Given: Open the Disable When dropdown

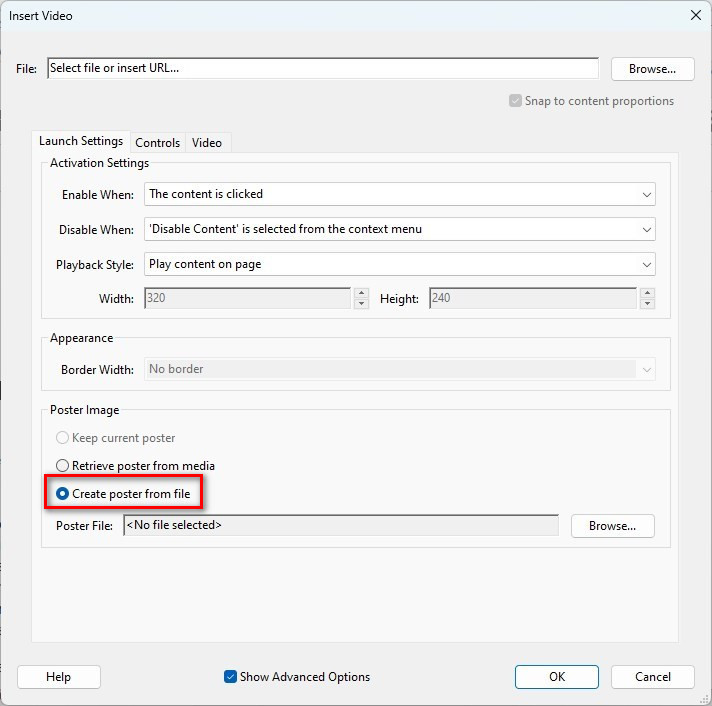Looking at the screenshot, I should (x=400, y=230).
